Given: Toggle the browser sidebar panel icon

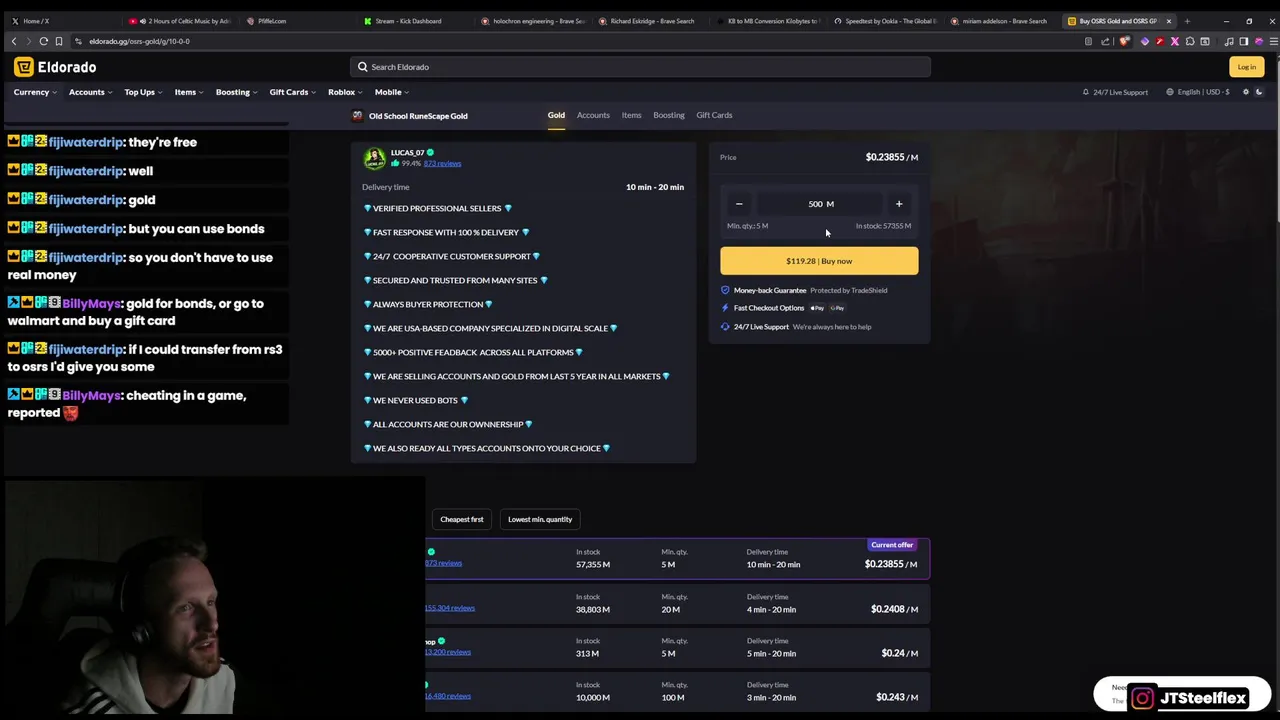Looking at the screenshot, I should pyautogui.click(x=1244, y=41).
